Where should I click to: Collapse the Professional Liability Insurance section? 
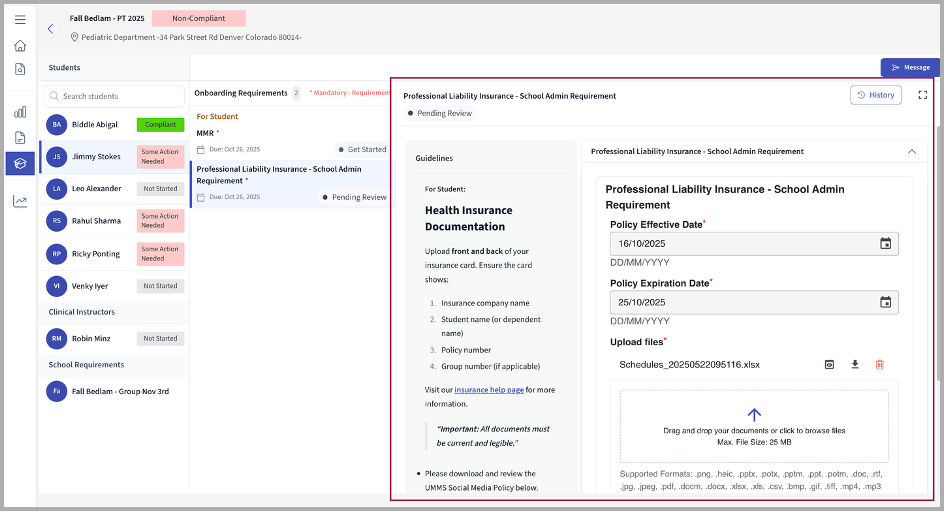click(x=911, y=152)
